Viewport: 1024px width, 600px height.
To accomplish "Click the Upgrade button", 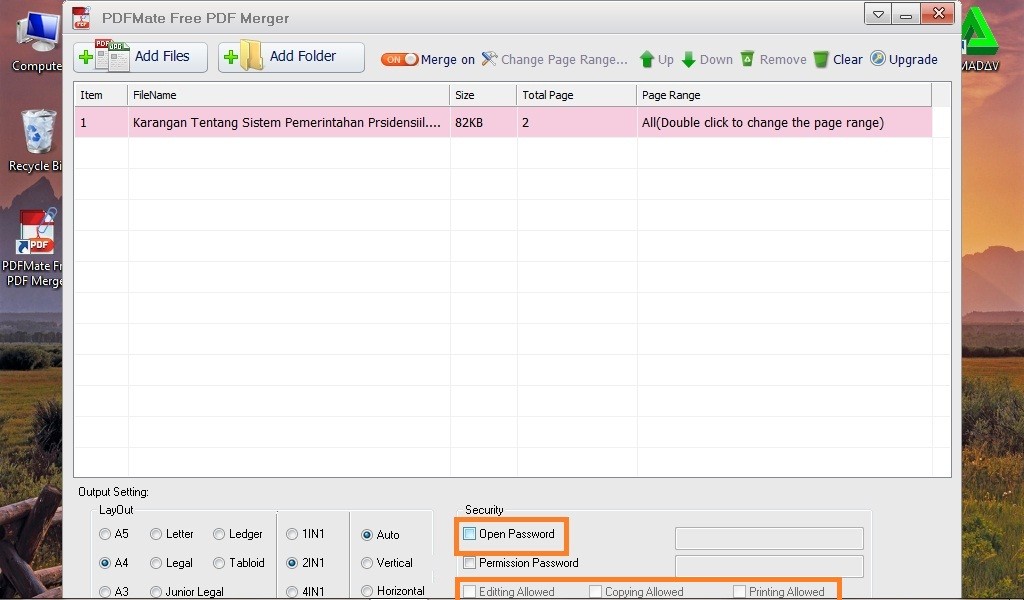I will click(904, 59).
